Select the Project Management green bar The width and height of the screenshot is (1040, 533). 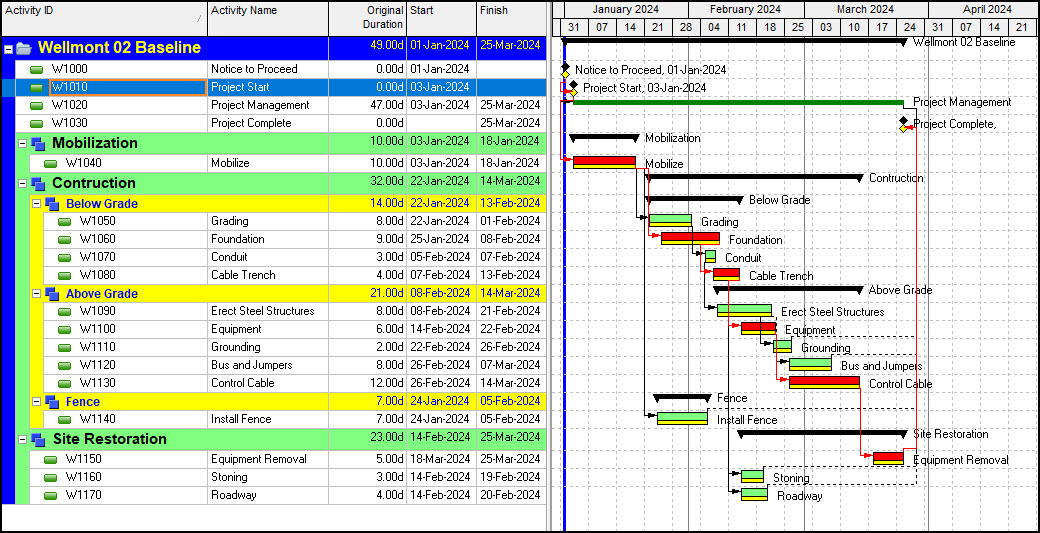pyautogui.click(x=738, y=102)
